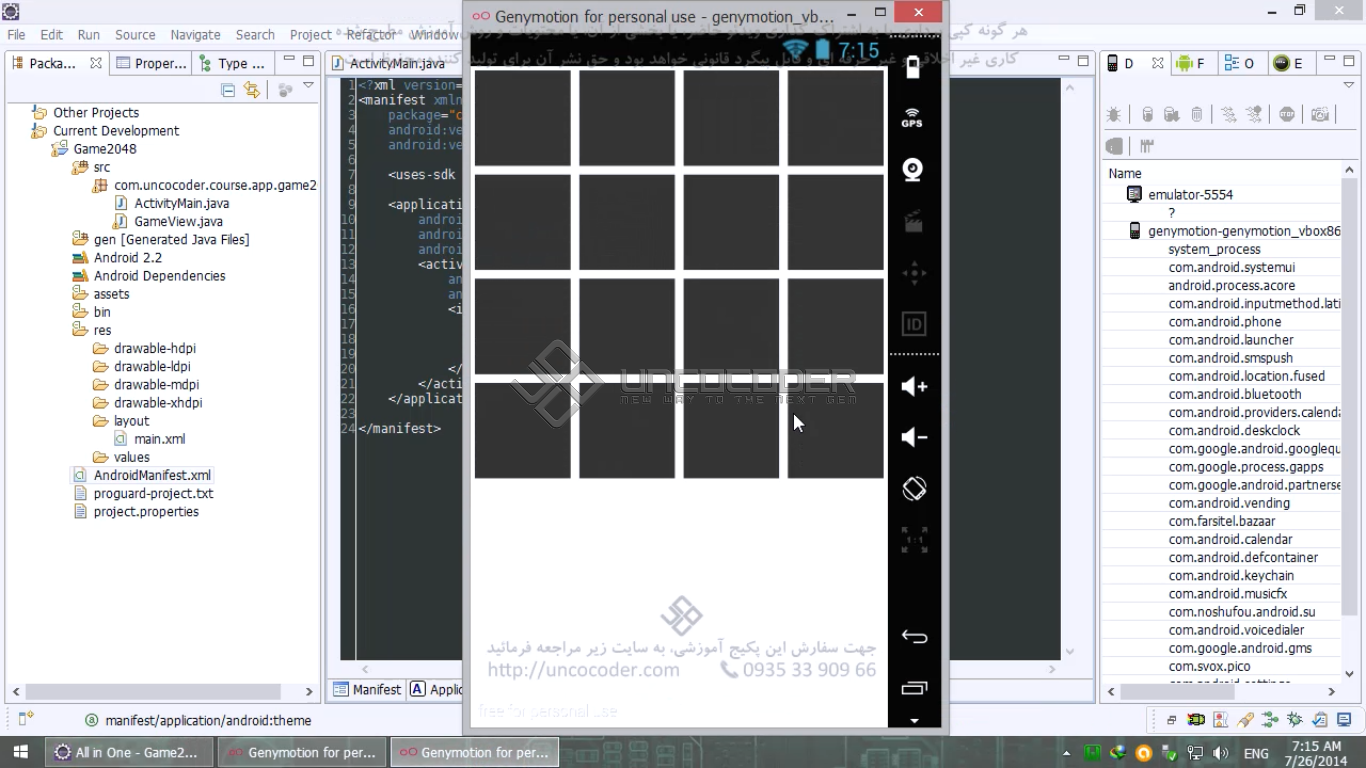Click the Debug selected process bug icon
Image resolution: width=1366 pixels, height=768 pixels.
pyautogui.click(x=1114, y=115)
